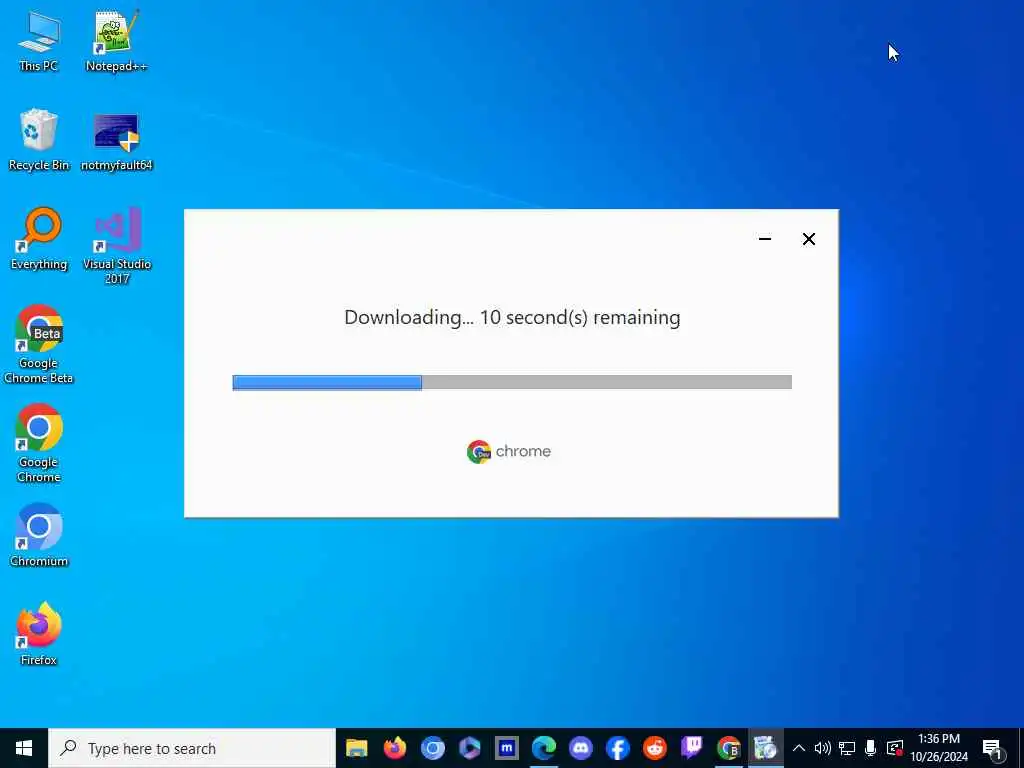Open Discord from the taskbar
The width and height of the screenshot is (1024, 768).
(581, 748)
